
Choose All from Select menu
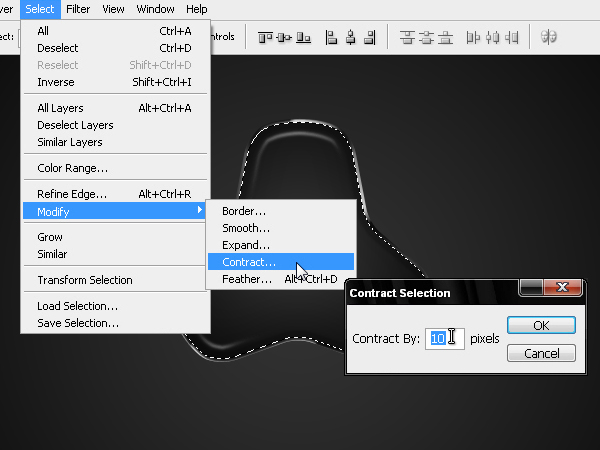tap(115, 31)
